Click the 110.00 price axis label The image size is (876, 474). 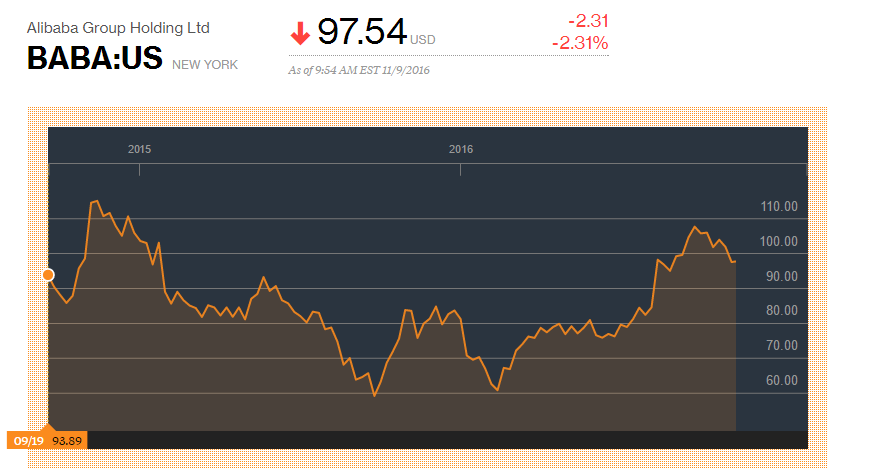pos(779,207)
